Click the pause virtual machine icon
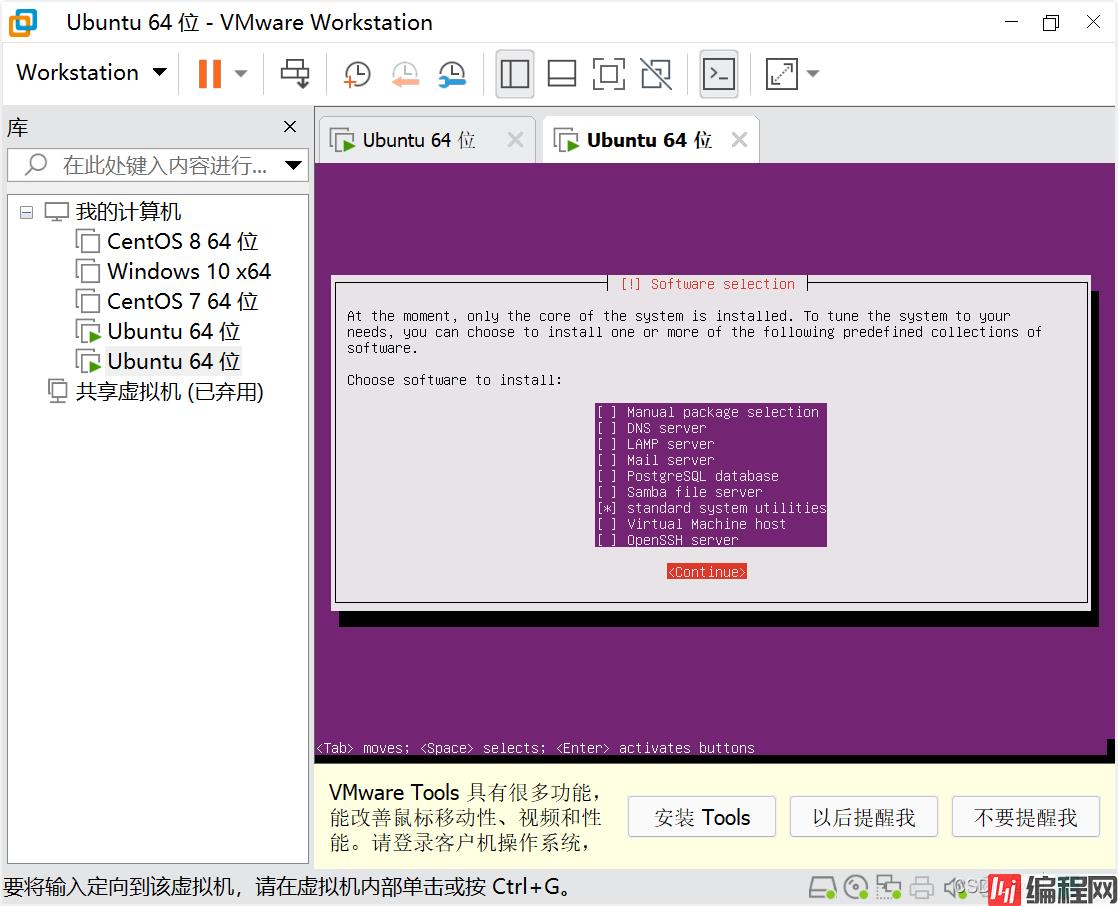This screenshot has width=1118, height=906. pos(210,73)
